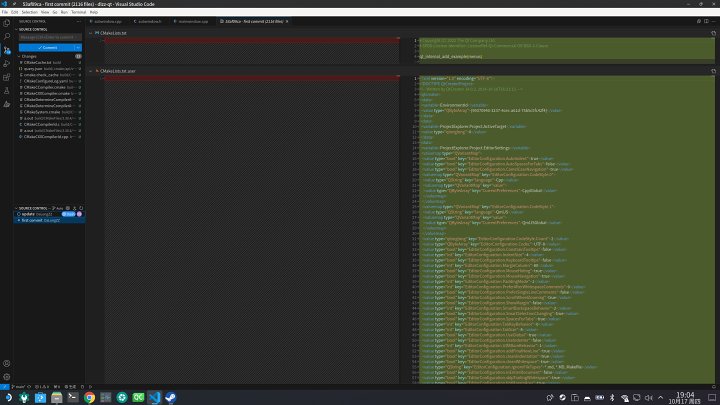The width and height of the screenshot is (720, 405).
Task: Open the Terminal menu
Action: coord(79,12)
